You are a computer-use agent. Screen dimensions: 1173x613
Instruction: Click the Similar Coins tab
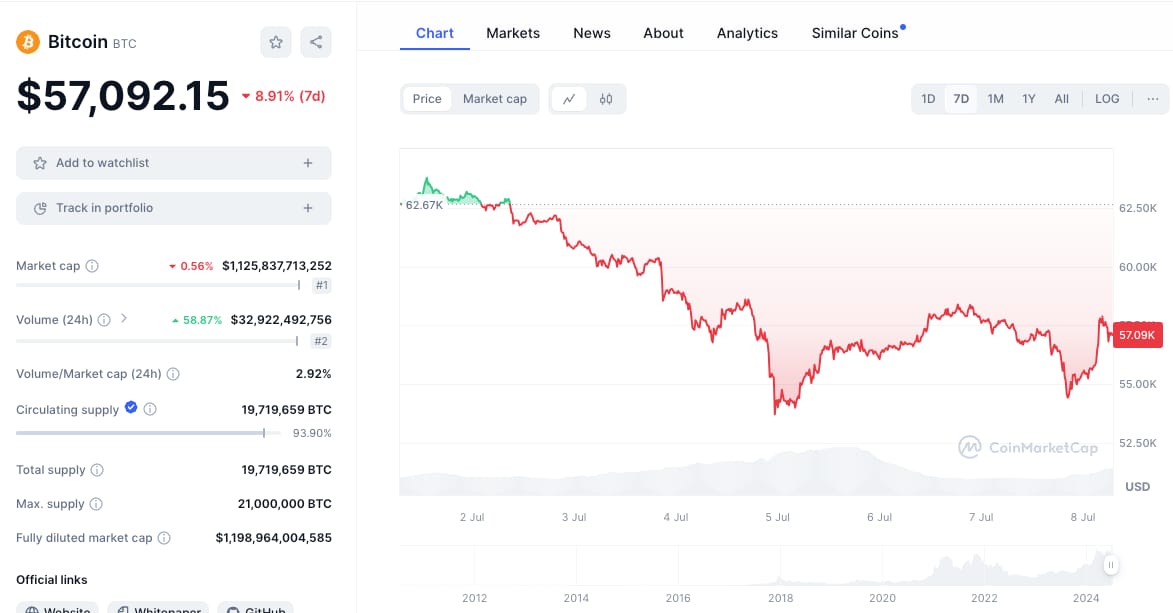[x=855, y=33]
